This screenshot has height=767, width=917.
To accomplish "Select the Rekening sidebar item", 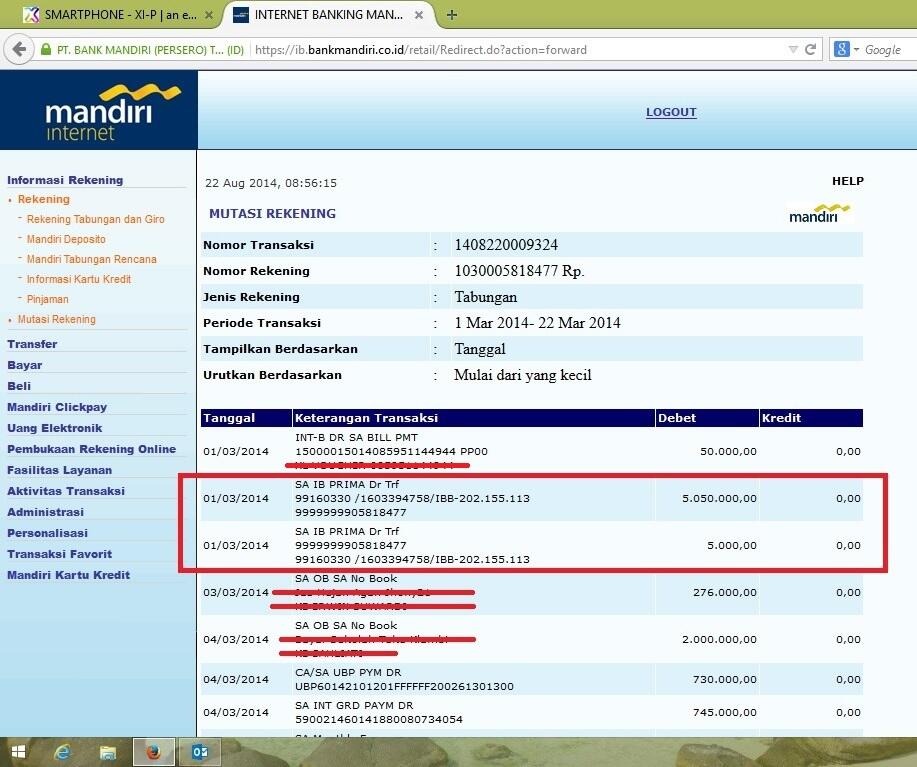I will [43, 199].
